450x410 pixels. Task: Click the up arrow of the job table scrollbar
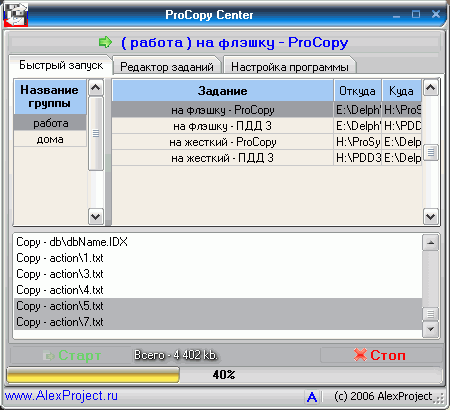431,88
